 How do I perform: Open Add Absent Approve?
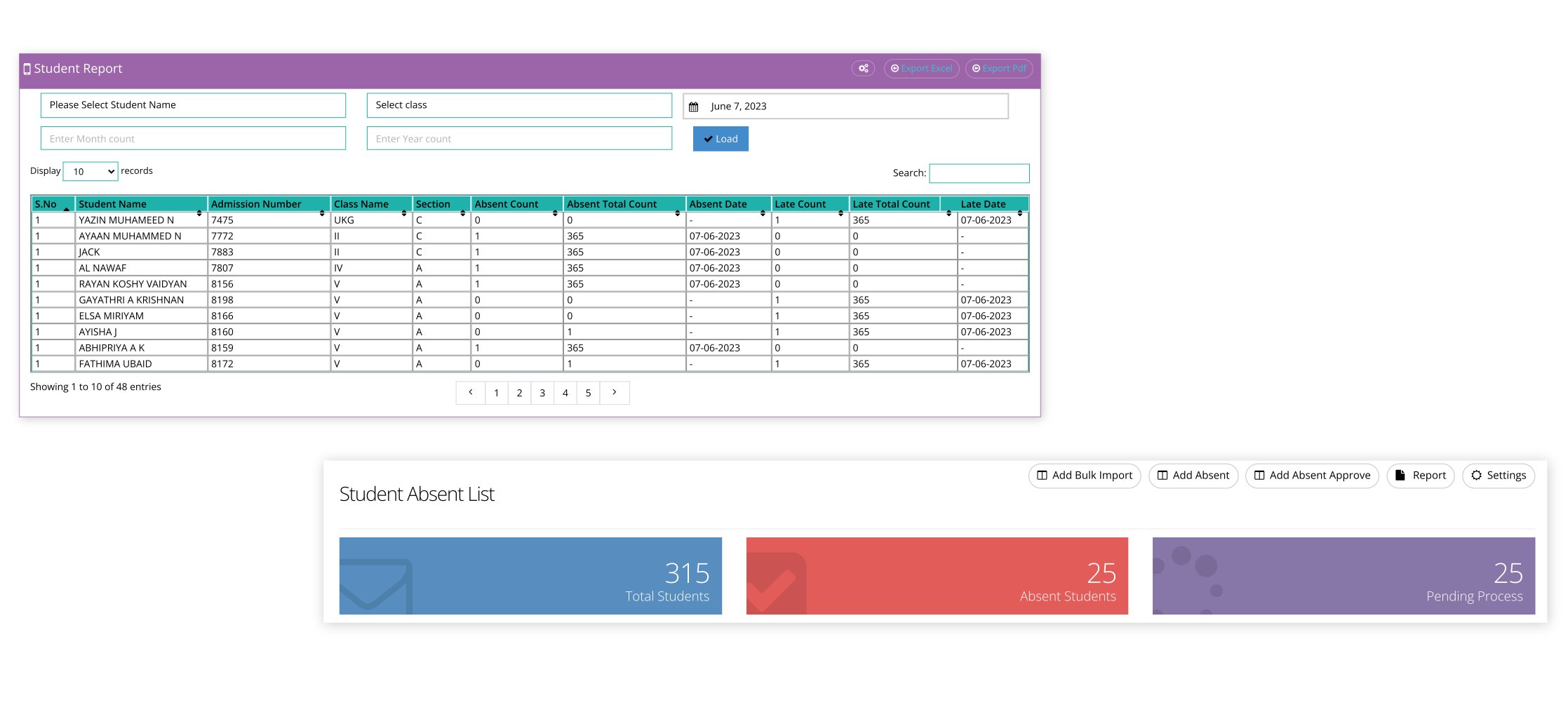(x=1311, y=476)
